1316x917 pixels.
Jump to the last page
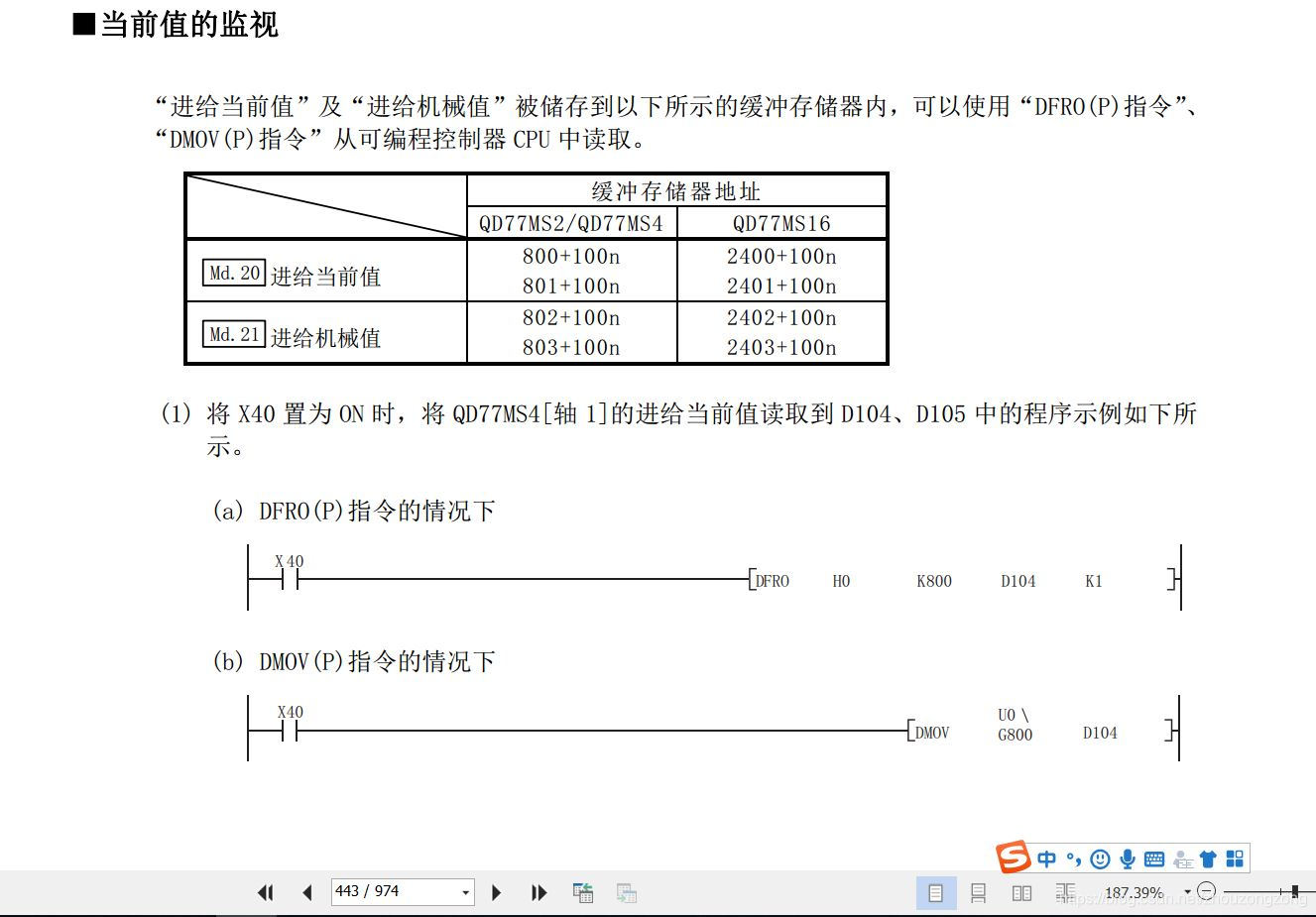tap(538, 892)
